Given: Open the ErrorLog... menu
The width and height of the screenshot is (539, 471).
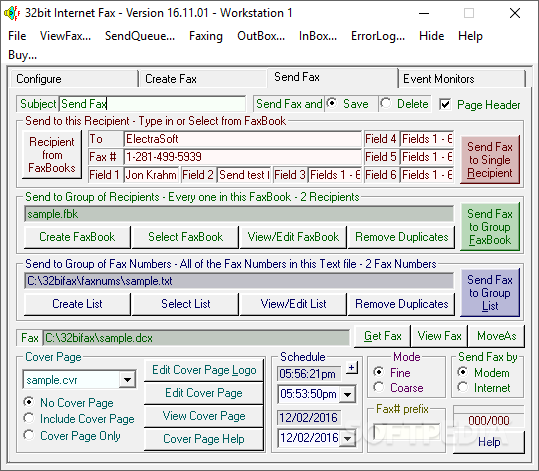Looking at the screenshot, I should (378, 36).
